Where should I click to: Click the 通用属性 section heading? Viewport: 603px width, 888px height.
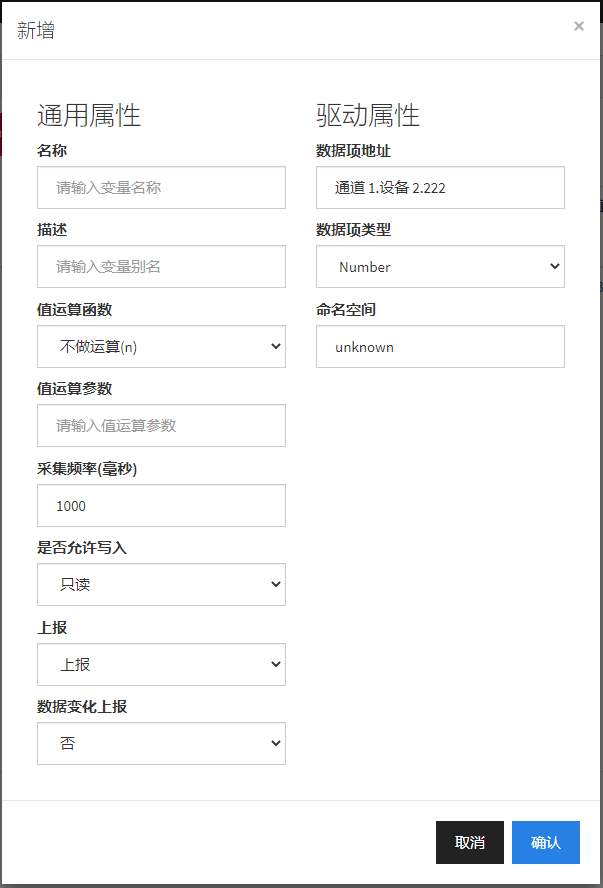point(89,116)
